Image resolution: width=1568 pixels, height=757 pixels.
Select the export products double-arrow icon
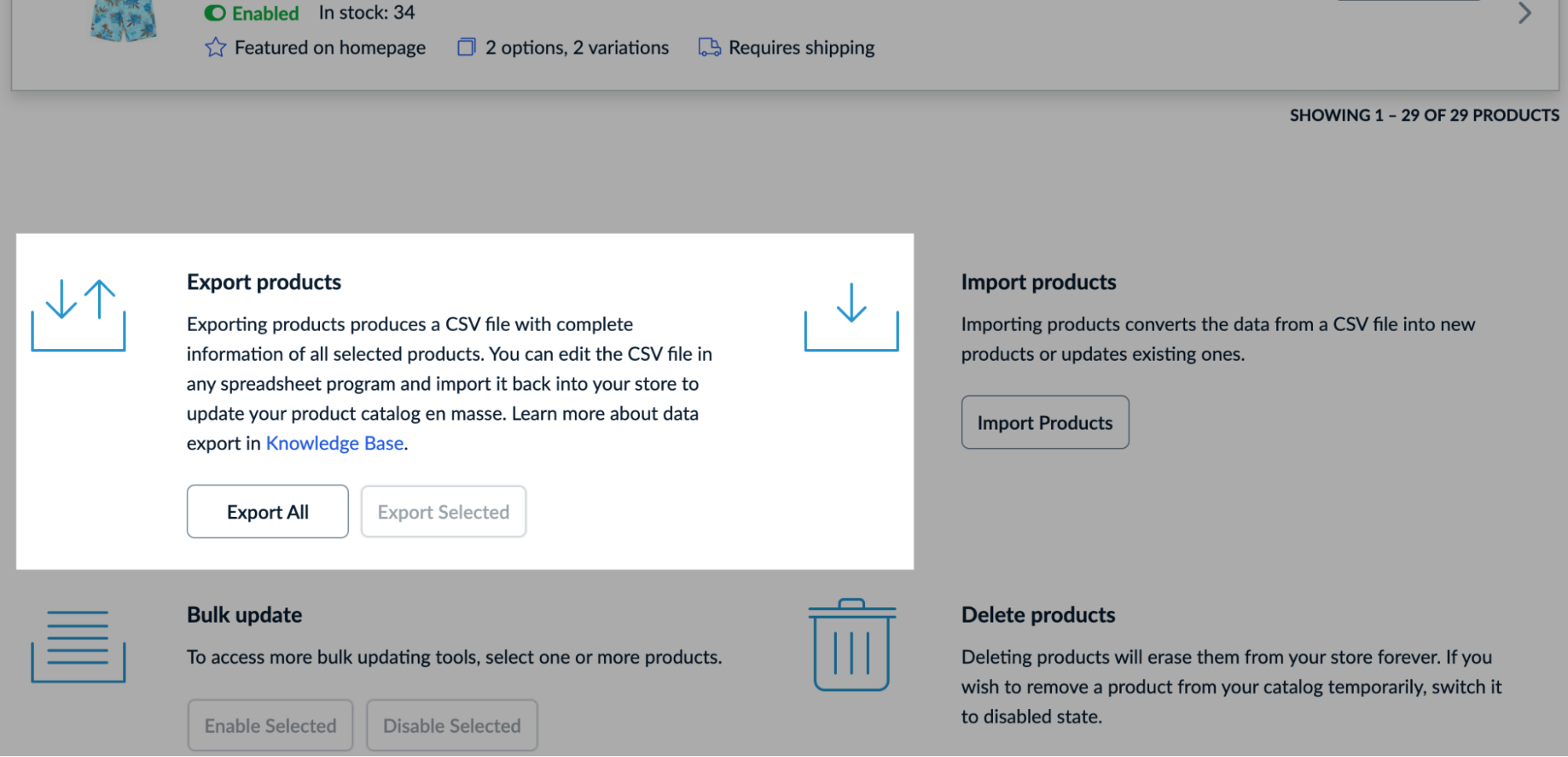coord(78,316)
